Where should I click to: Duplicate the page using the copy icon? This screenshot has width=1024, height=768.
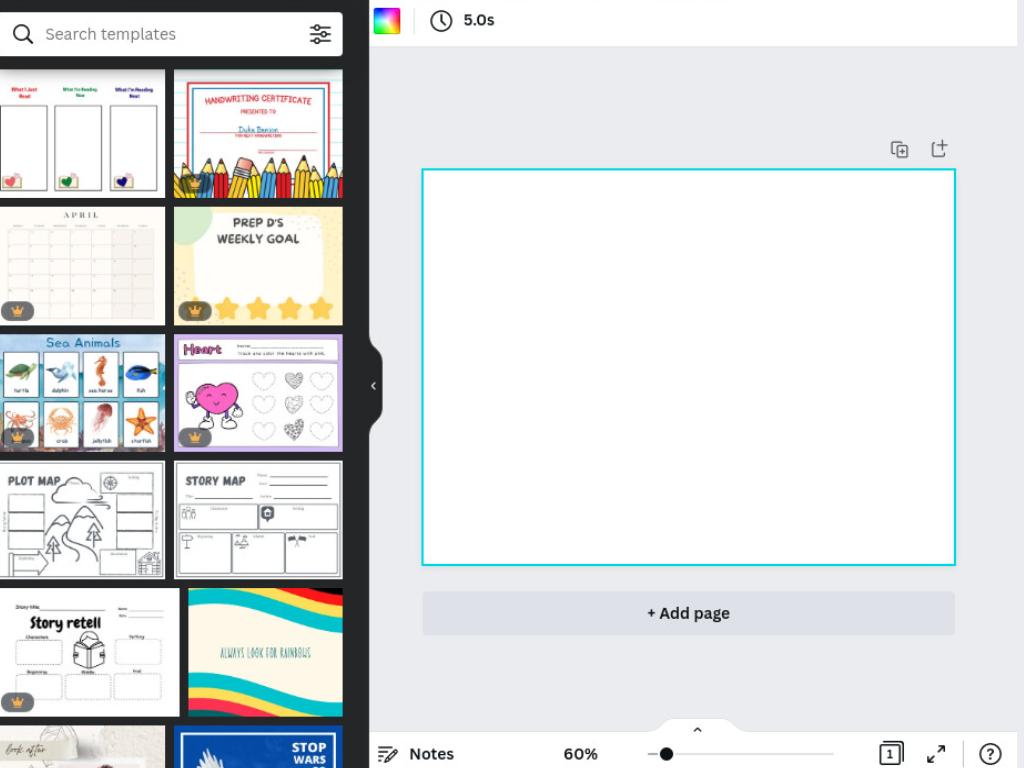[899, 150]
